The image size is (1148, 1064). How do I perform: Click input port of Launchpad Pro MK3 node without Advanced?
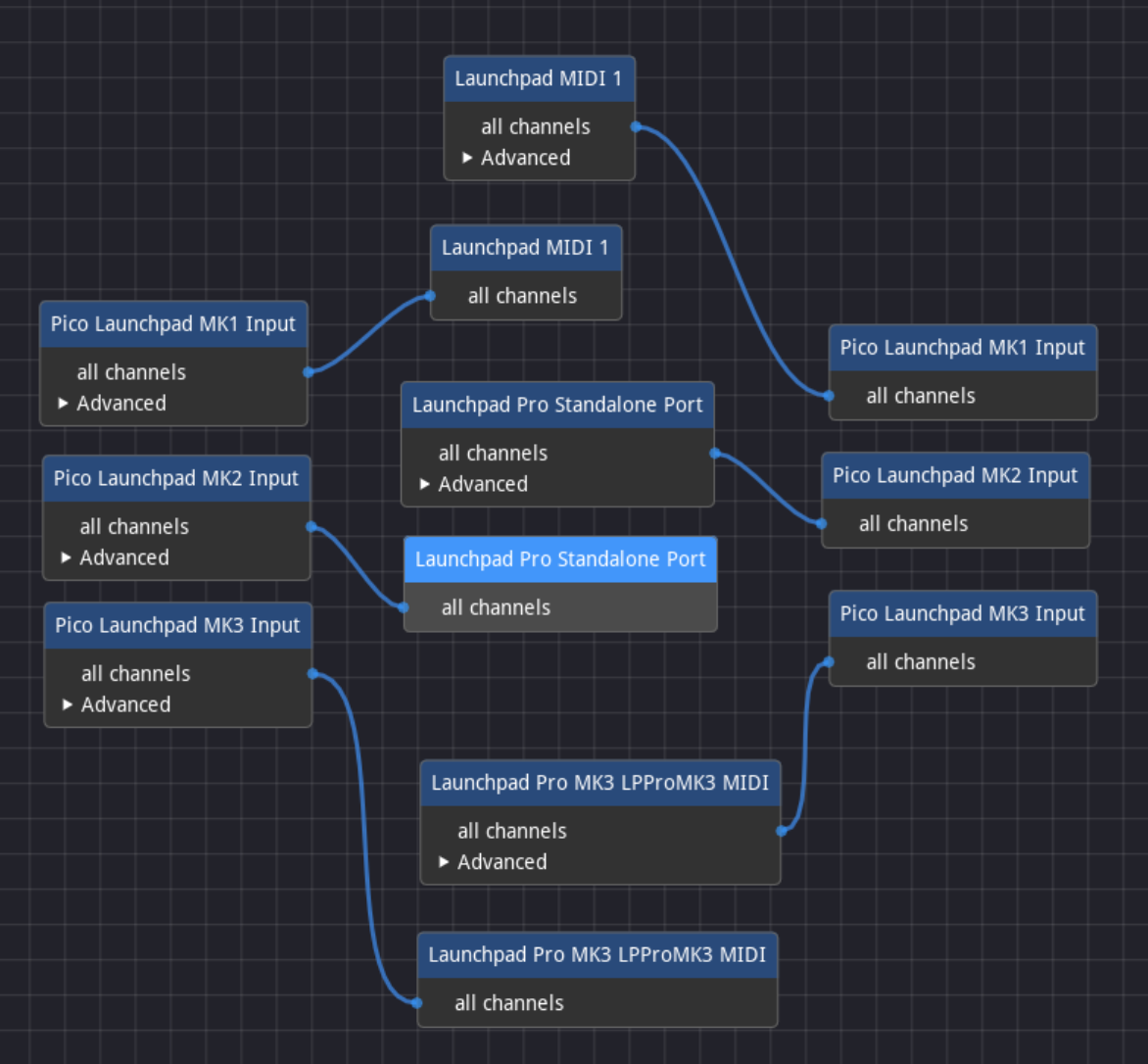[x=417, y=1002]
